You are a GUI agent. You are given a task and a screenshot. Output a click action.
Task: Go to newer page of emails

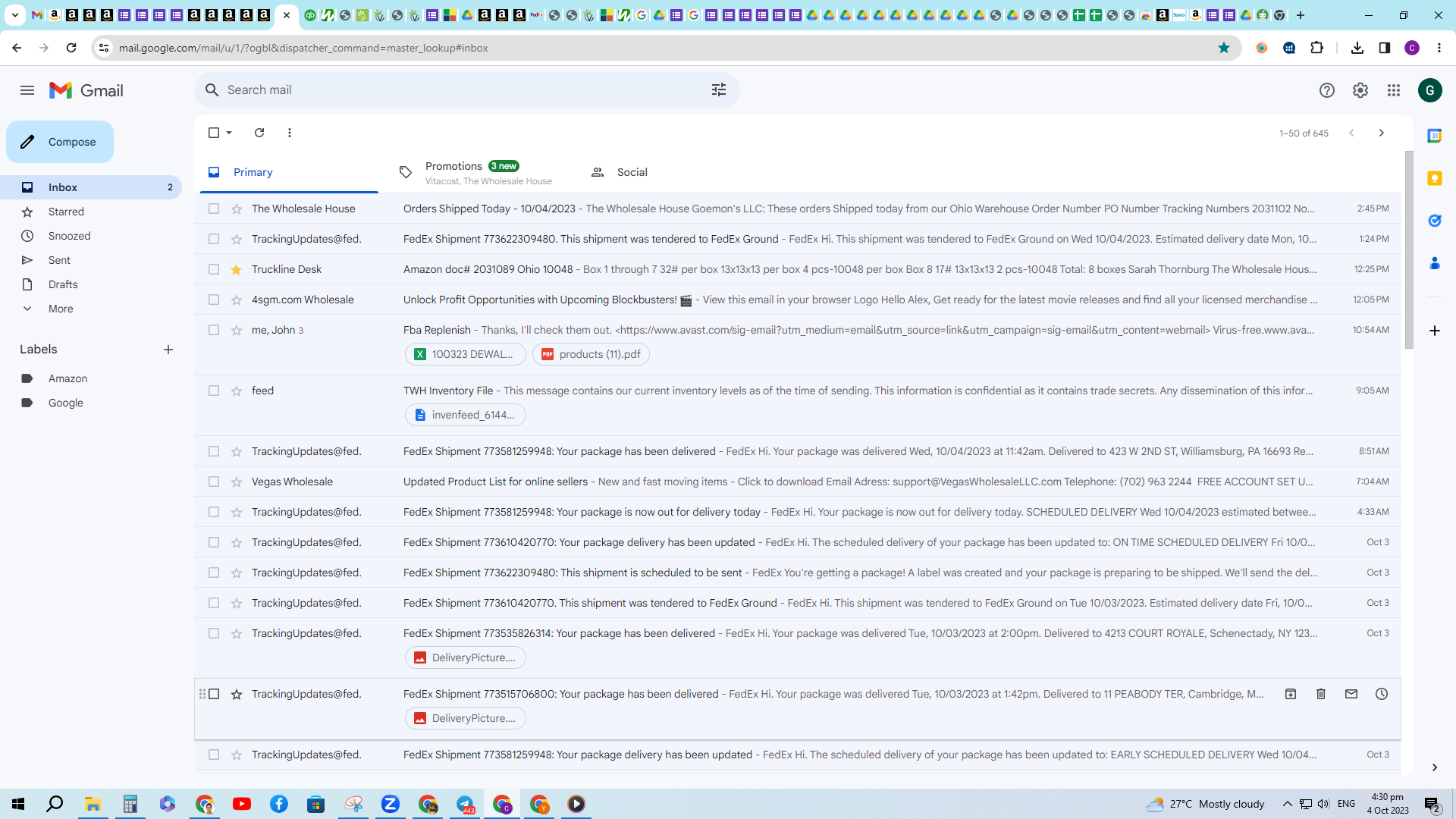click(x=1351, y=133)
